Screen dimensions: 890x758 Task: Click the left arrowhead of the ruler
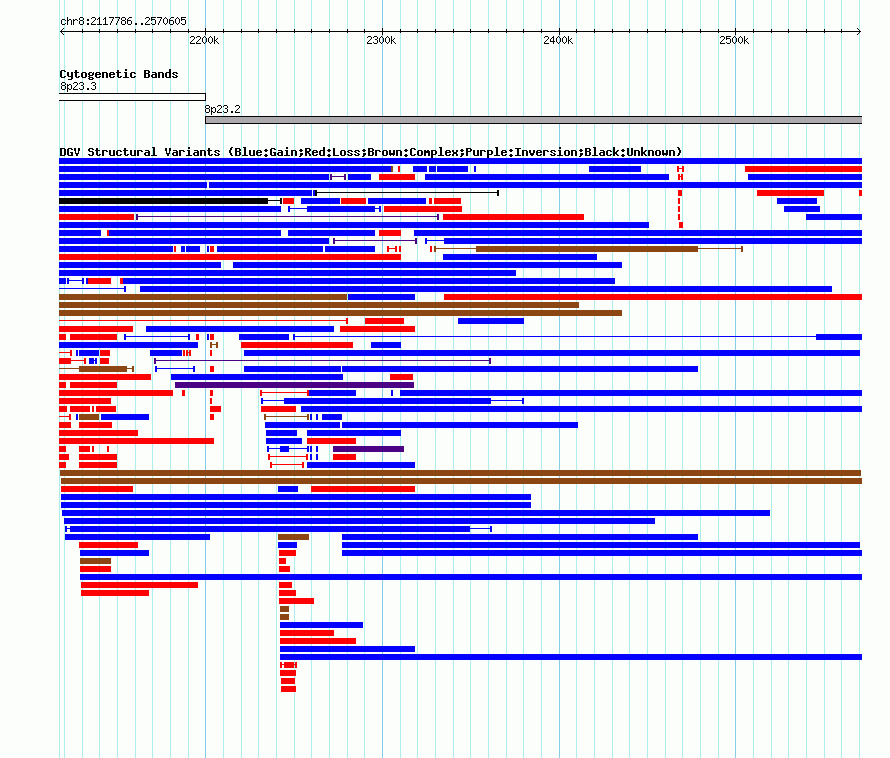pos(62,31)
